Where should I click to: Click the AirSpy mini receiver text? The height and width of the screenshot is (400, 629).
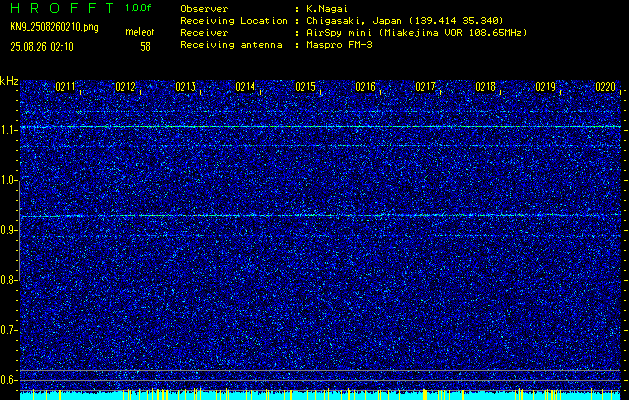[x=416, y=33]
